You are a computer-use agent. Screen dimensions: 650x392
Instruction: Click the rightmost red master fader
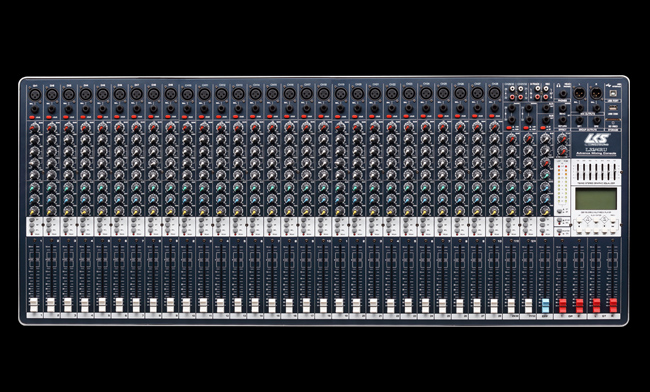[x=613, y=305]
